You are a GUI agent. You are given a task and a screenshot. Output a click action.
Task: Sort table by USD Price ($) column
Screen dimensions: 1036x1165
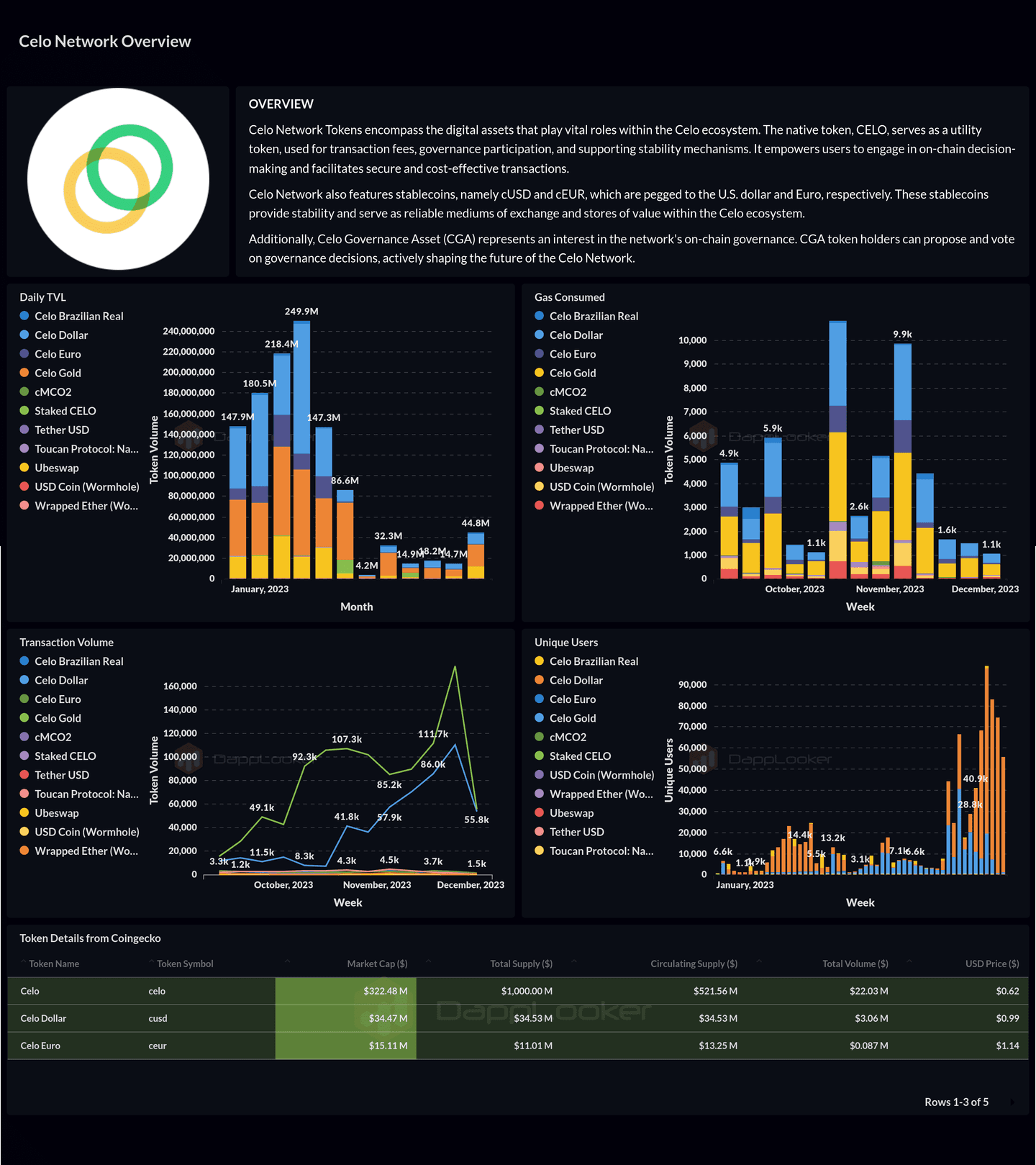[992, 964]
